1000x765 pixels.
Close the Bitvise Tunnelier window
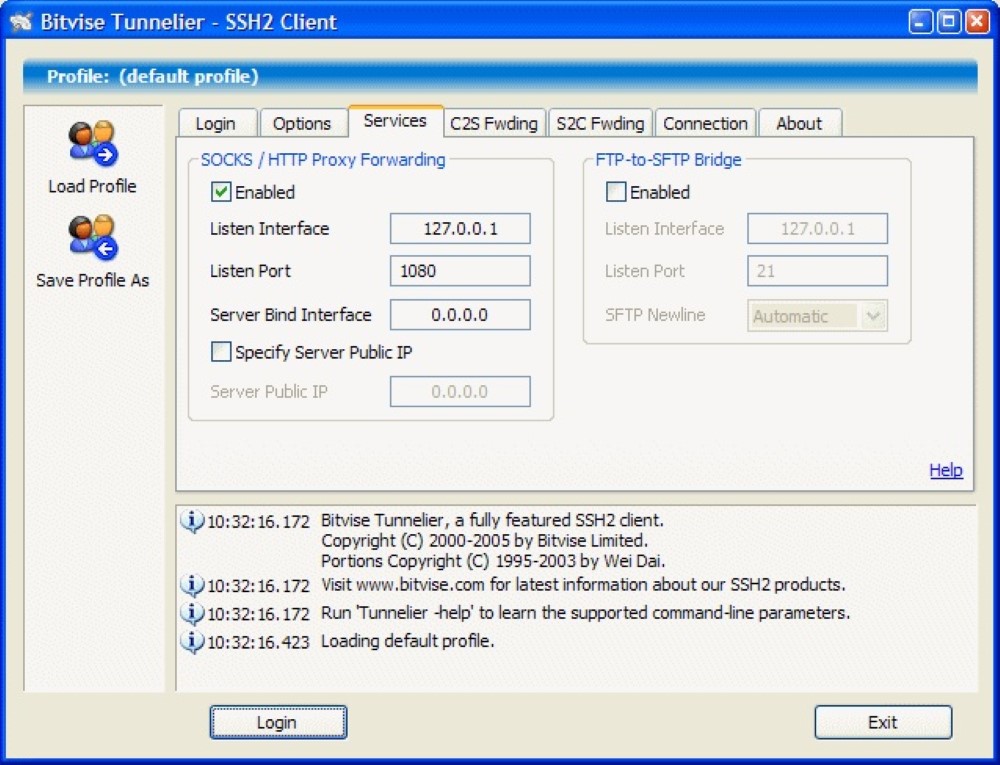pos(977,22)
